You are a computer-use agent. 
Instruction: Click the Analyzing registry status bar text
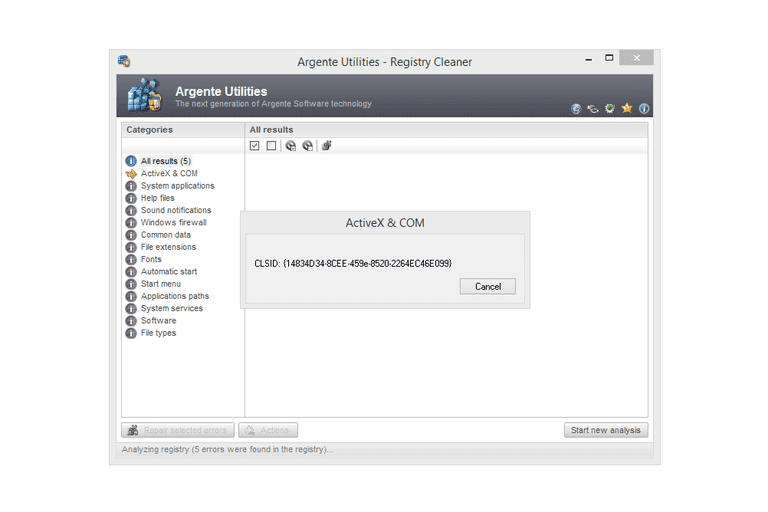pyautogui.click(x=227, y=449)
